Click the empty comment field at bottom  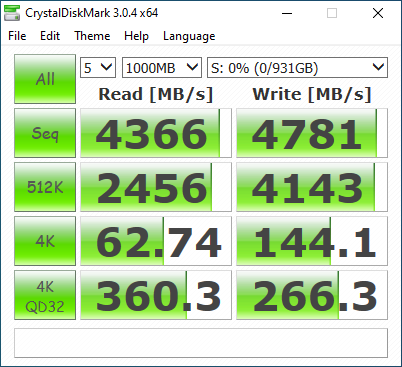[201, 343]
